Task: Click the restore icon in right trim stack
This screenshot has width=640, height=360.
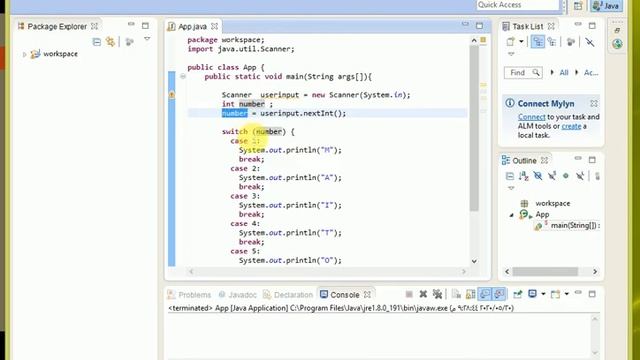Action: point(617,31)
